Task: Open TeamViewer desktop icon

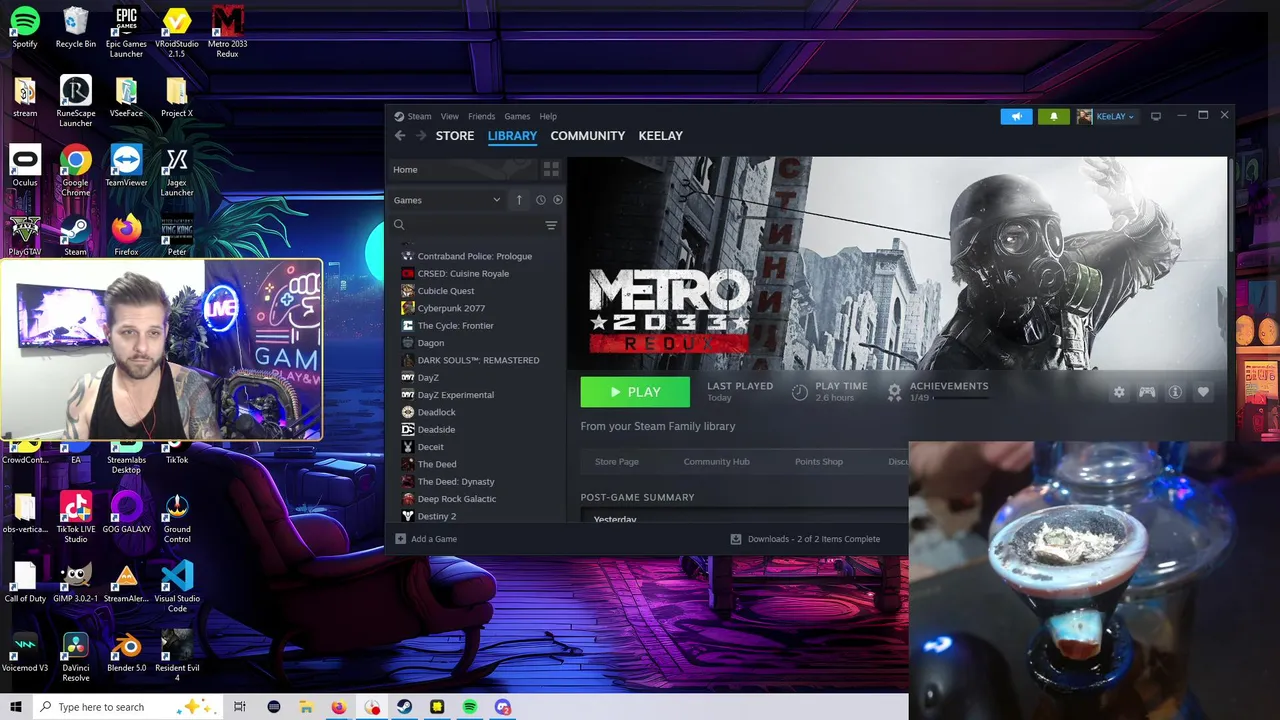Action: click(126, 166)
